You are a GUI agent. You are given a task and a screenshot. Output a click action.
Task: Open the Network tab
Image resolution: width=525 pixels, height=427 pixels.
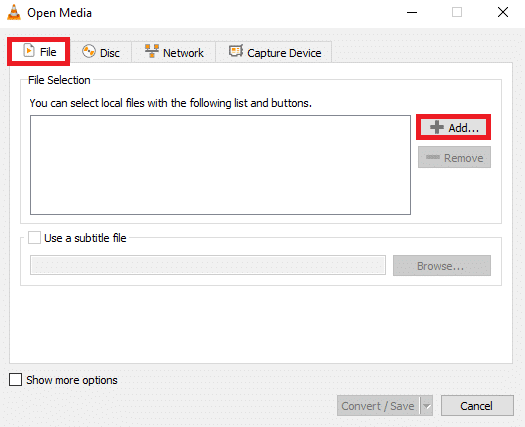click(174, 52)
